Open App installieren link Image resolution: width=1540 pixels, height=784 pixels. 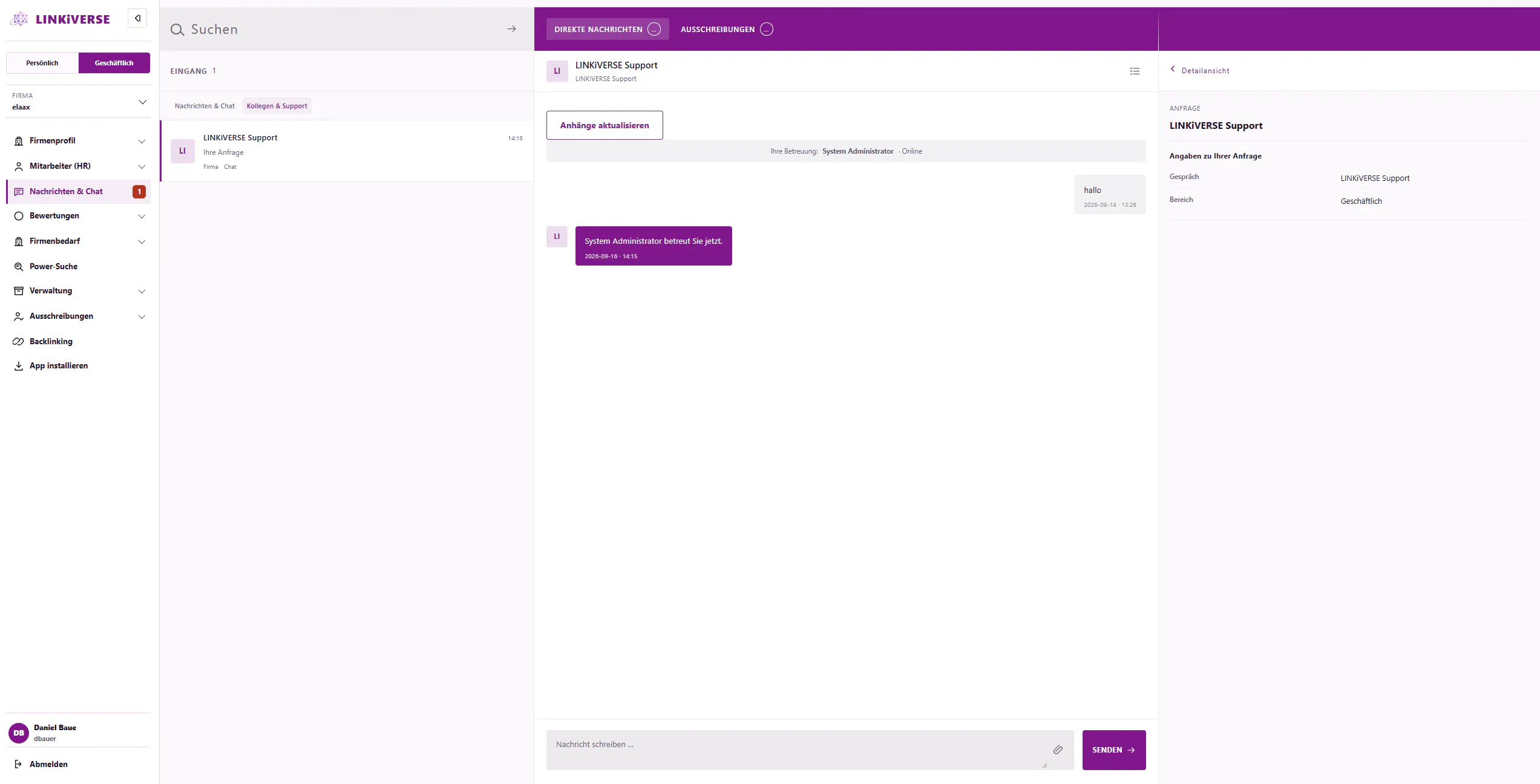79,366
